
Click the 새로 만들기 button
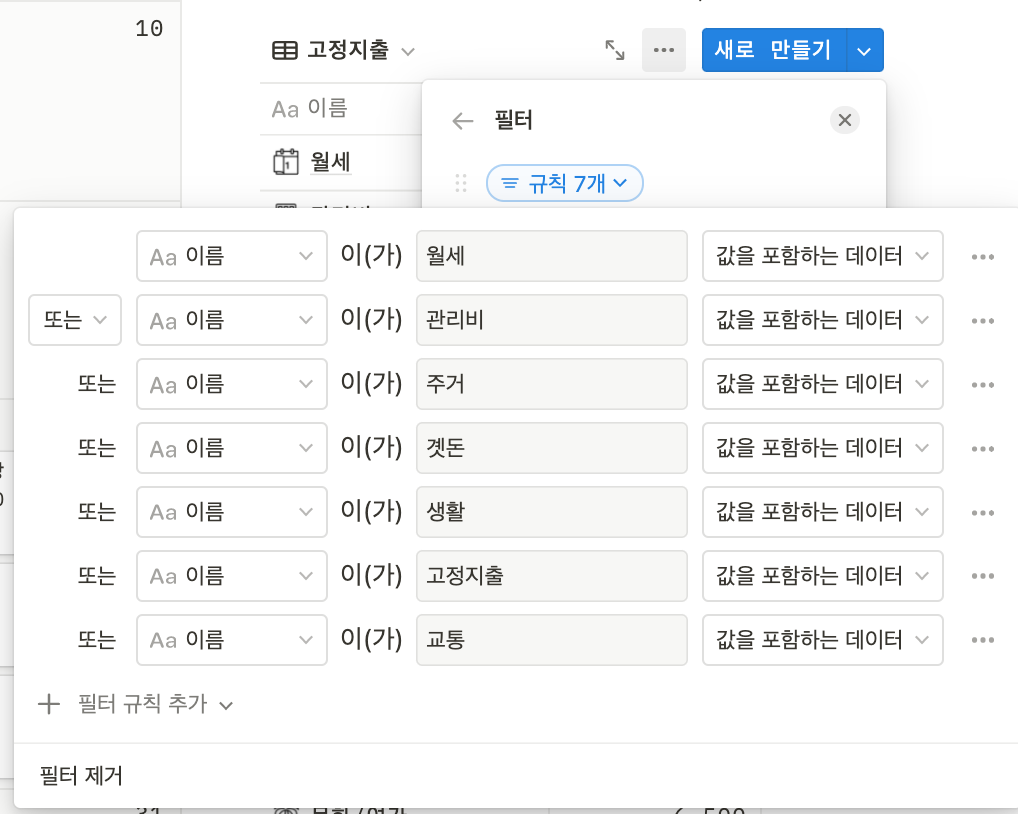point(773,50)
